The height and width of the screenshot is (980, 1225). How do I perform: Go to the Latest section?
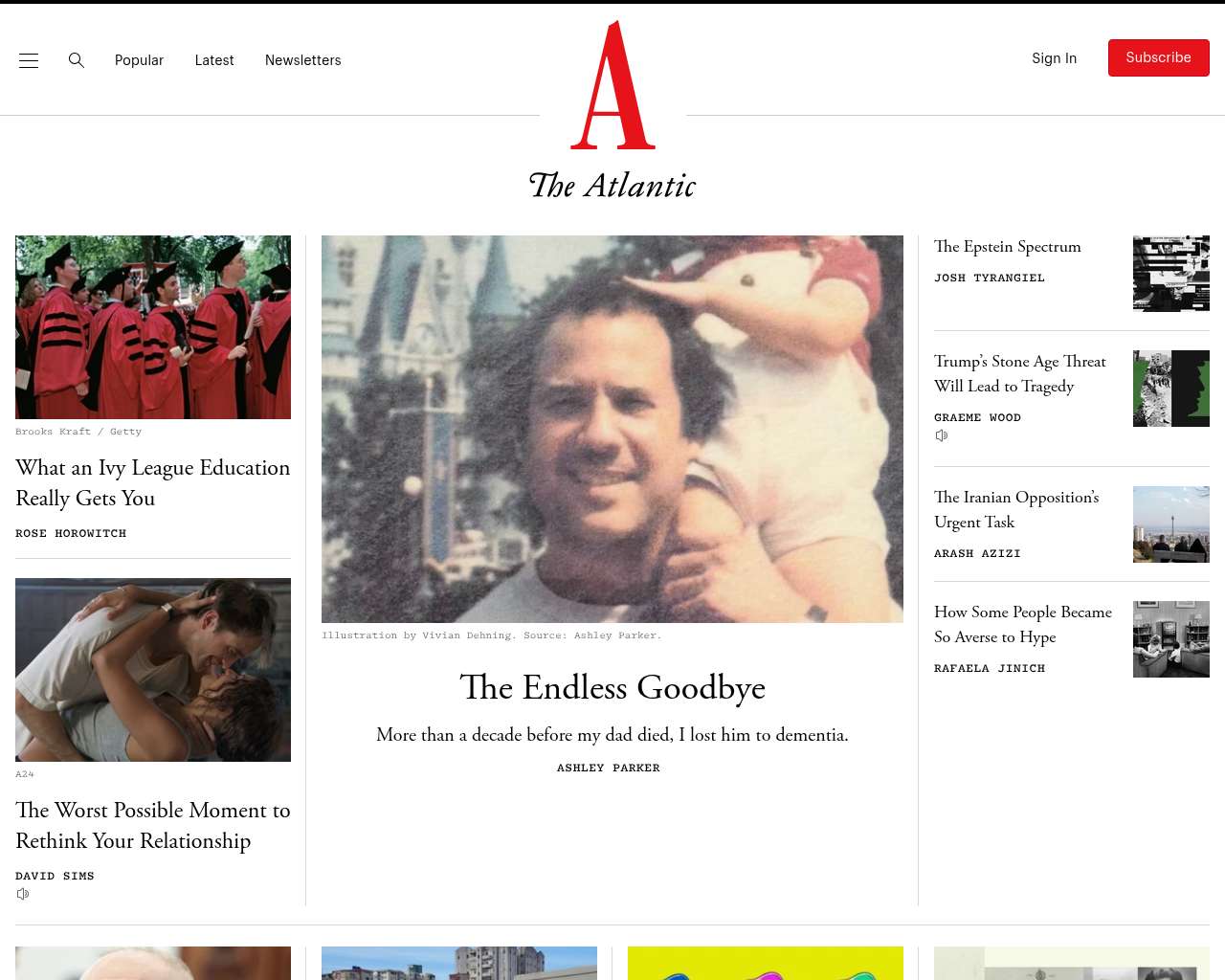214,60
